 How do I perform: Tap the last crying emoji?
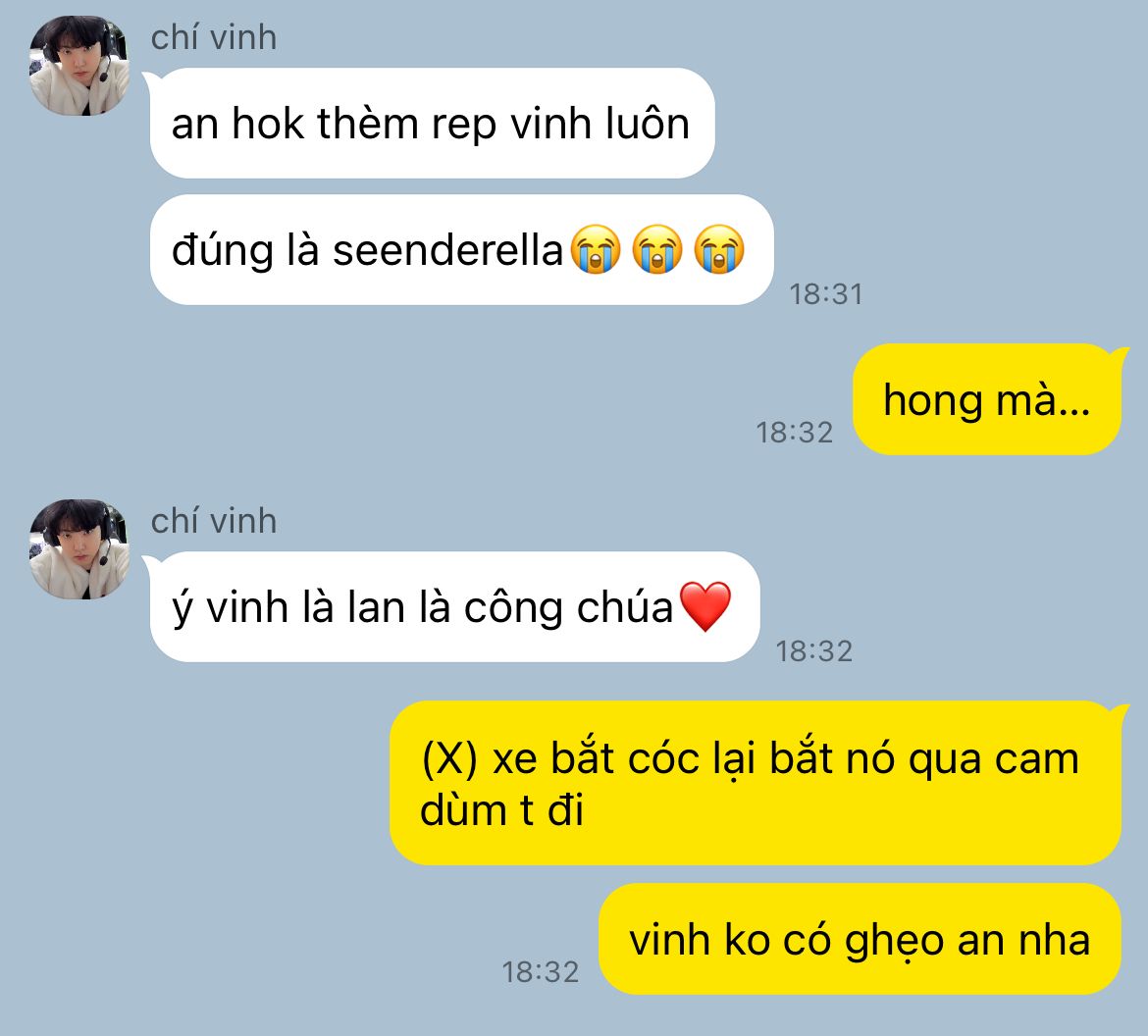(719, 249)
